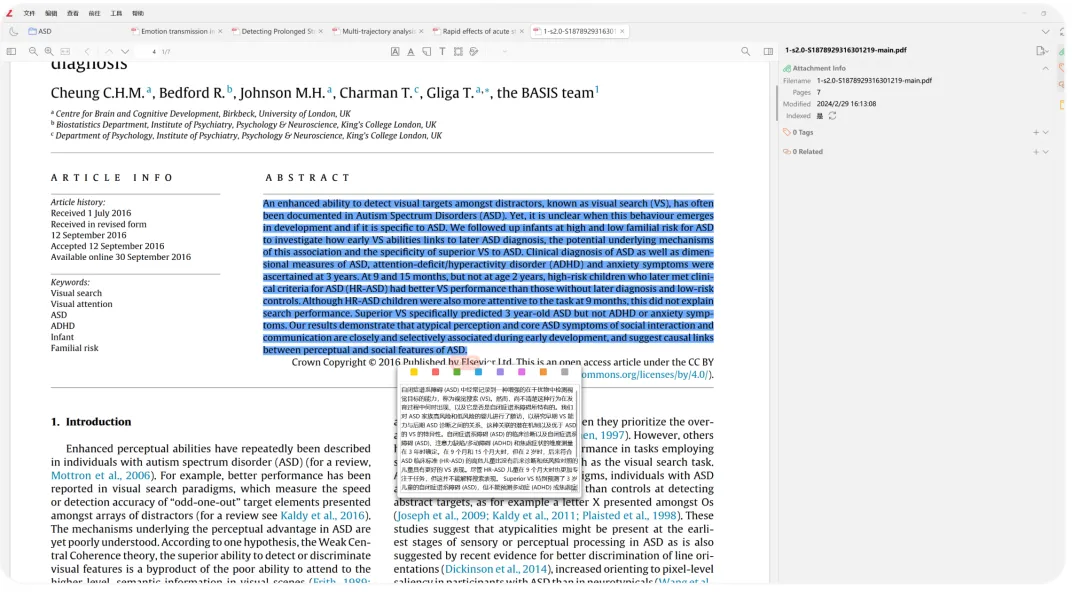The width and height of the screenshot is (1080, 596).
Task: Open the tab list dropdown chevron
Action: point(1045,32)
